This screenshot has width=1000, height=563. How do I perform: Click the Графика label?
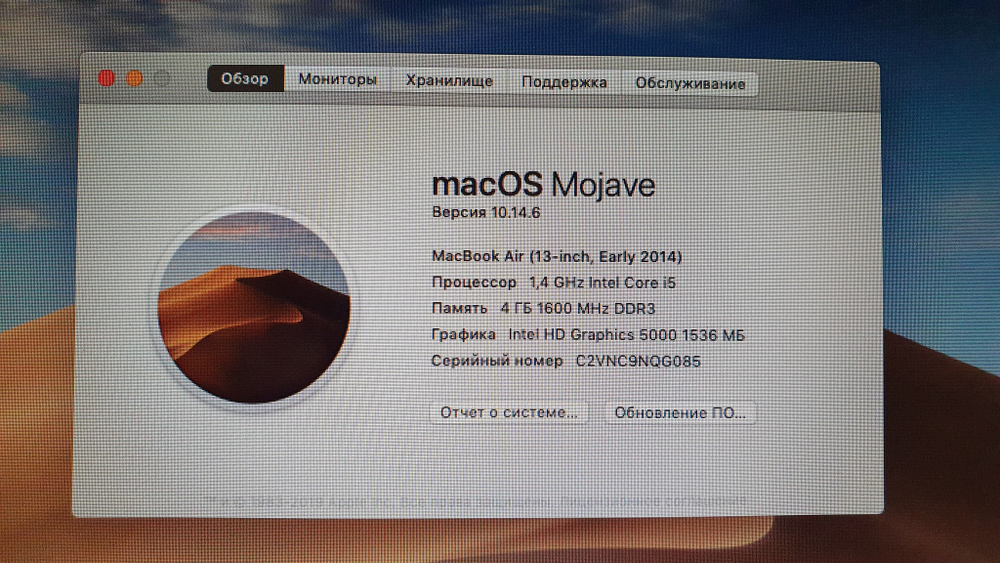(x=464, y=334)
